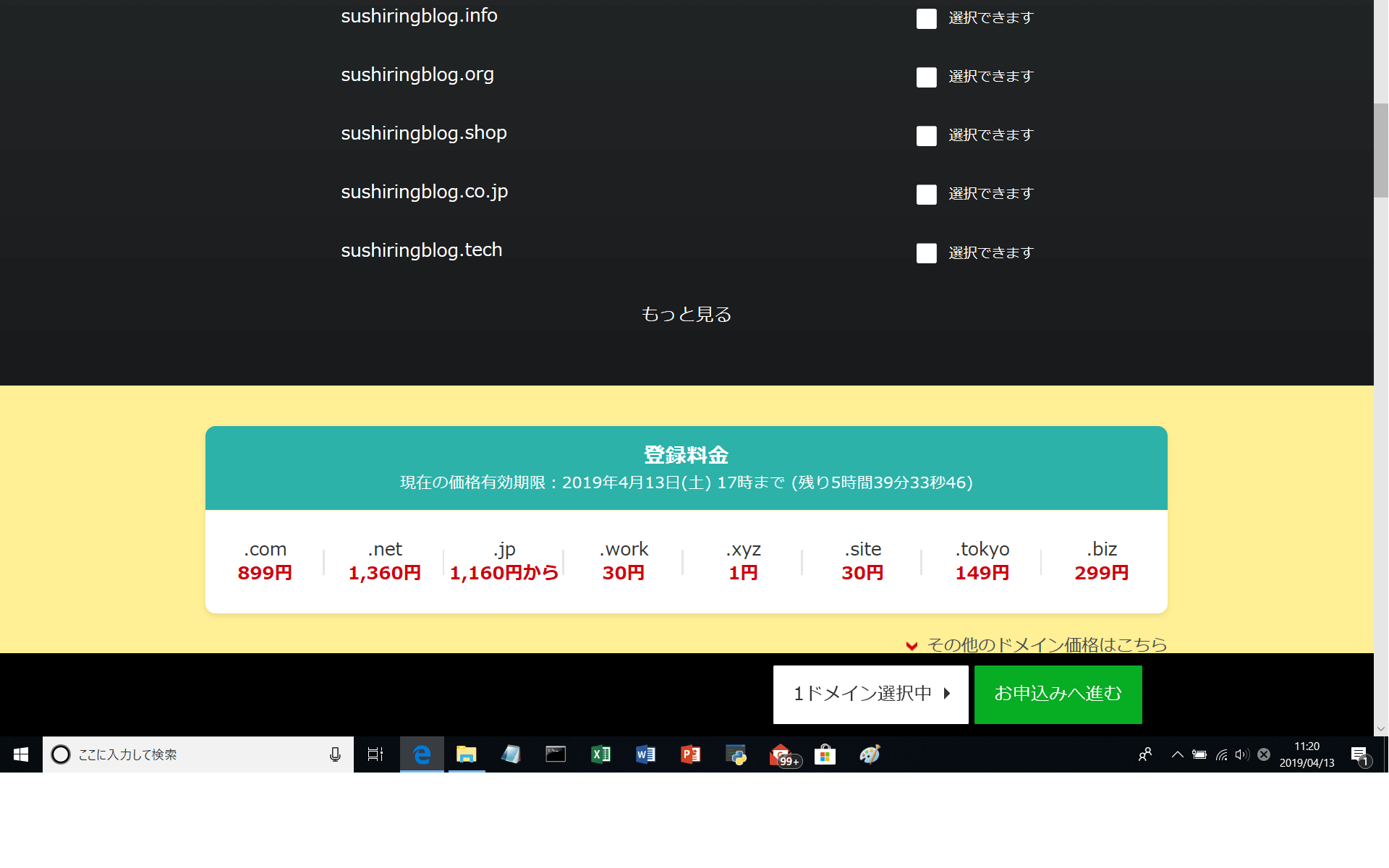Viewport: 1389px width, 868px height.
Task: Click the sushiringblog.co.jp domain name
Action: tap(425, 192)
